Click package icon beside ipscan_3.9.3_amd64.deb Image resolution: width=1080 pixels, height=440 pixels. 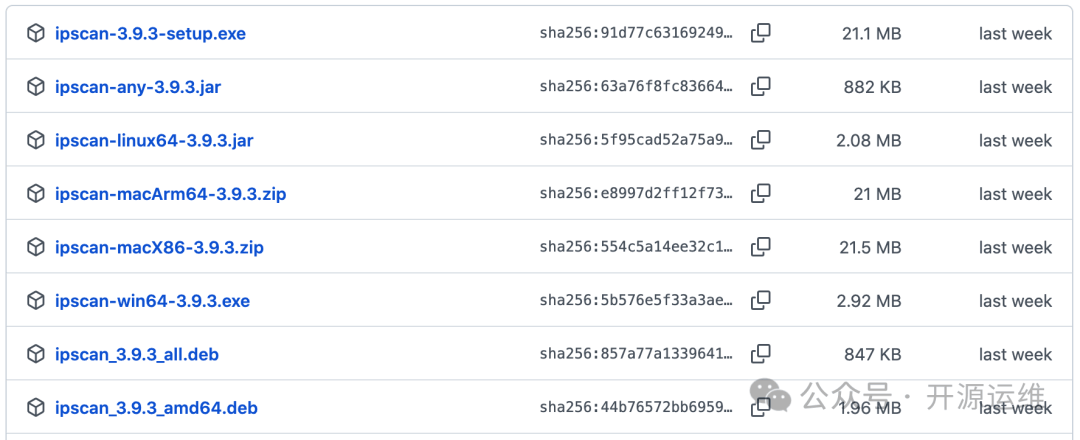(x=36, y=408)
